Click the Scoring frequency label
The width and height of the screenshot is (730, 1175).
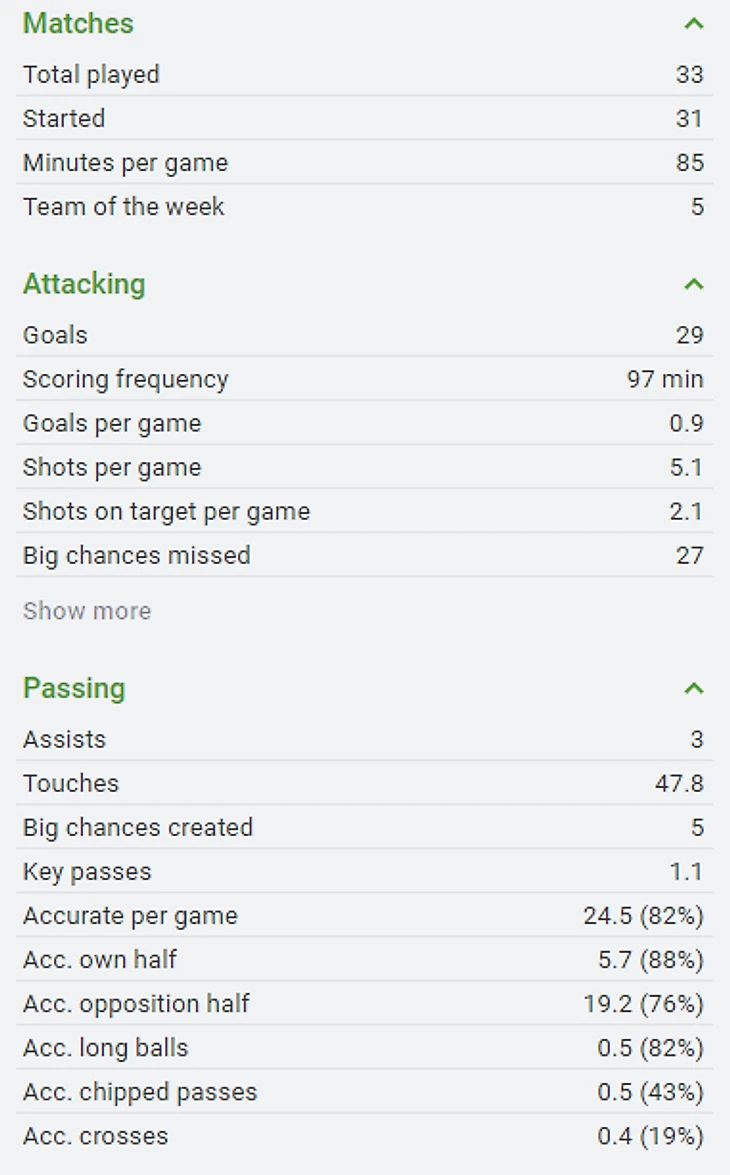tap(125, 380)
